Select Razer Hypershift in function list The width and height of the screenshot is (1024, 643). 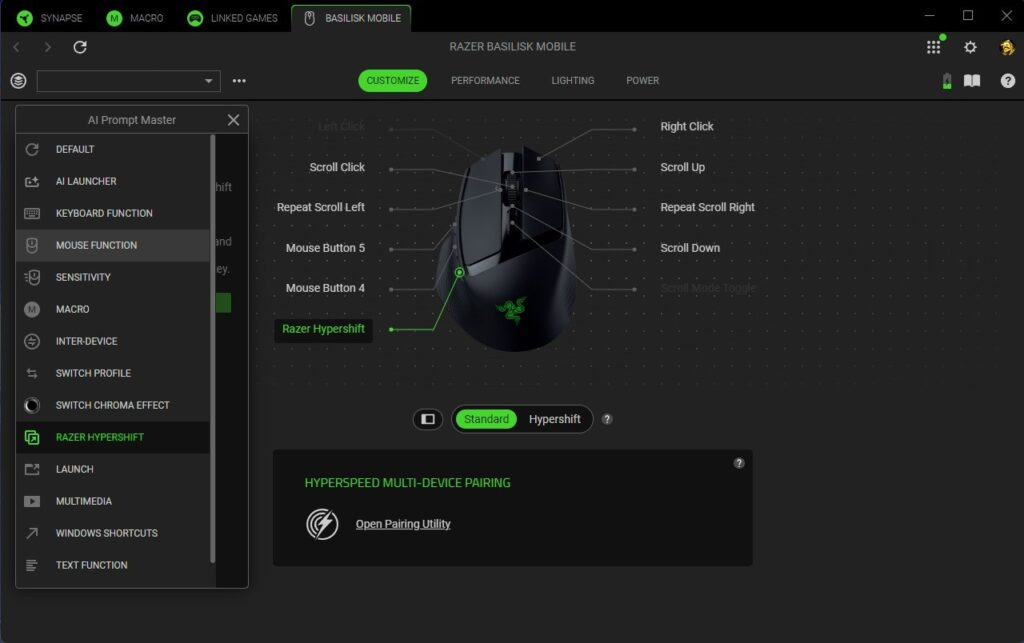113,437
